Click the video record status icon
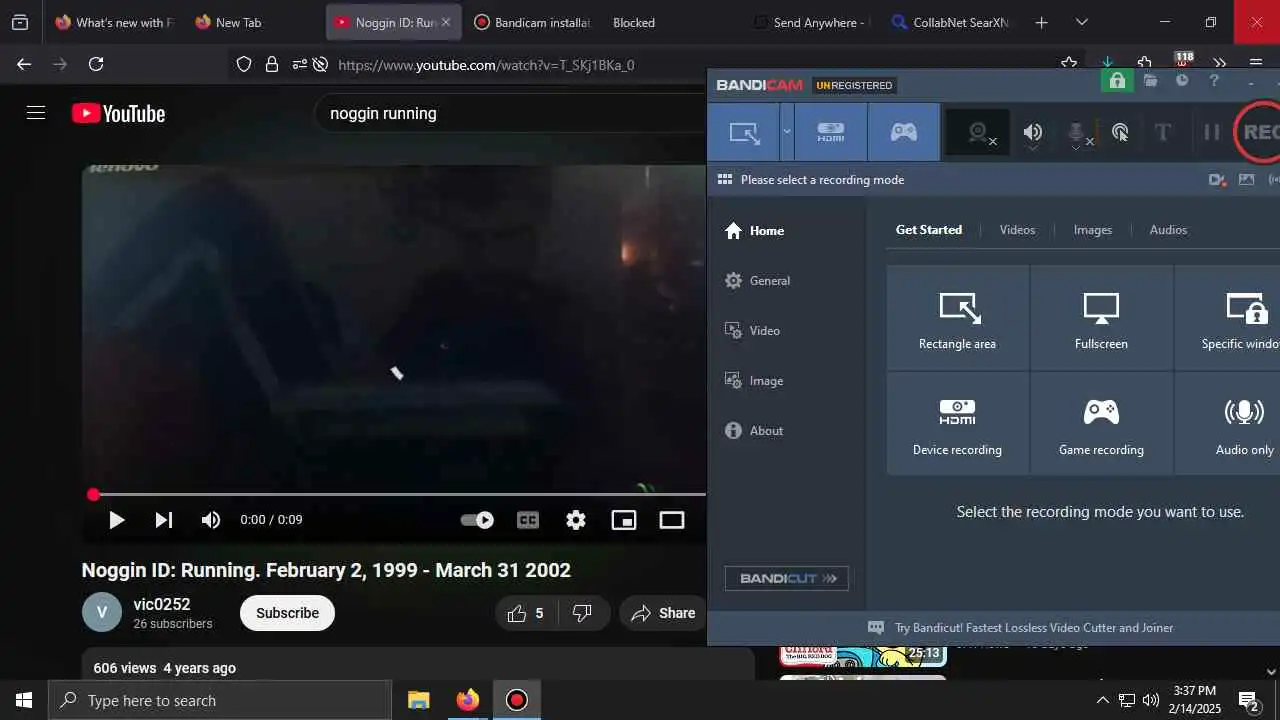This screenshot has height=720, width=1280. point(1217,180)
